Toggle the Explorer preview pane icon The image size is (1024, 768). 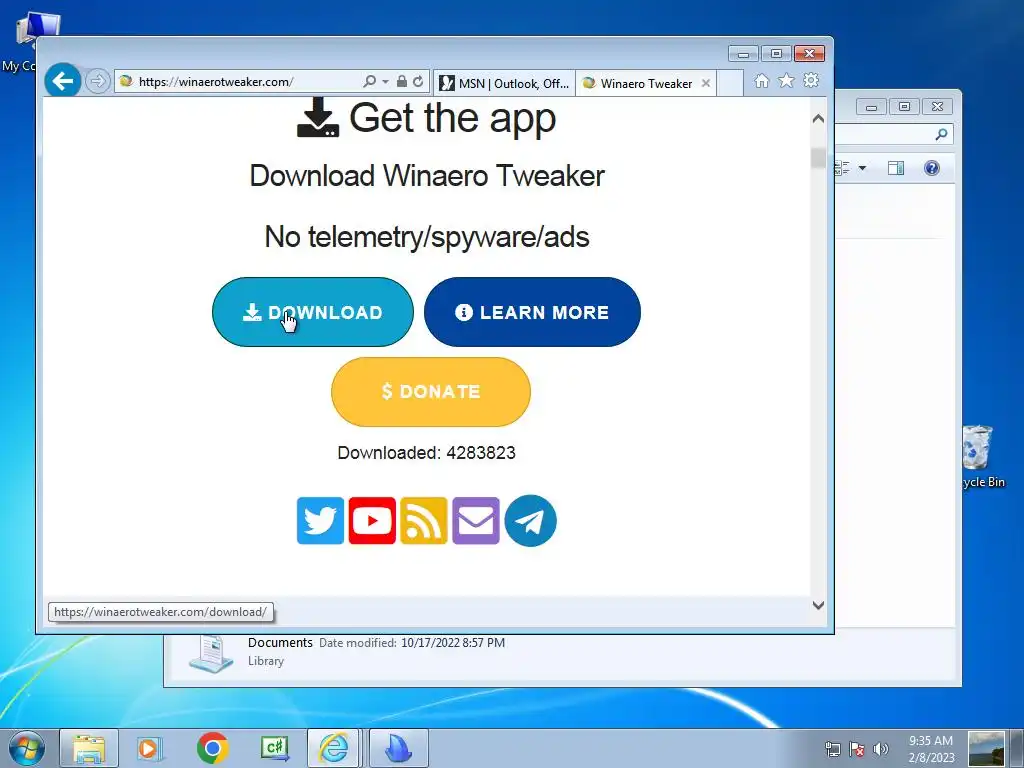coord(896,168)
